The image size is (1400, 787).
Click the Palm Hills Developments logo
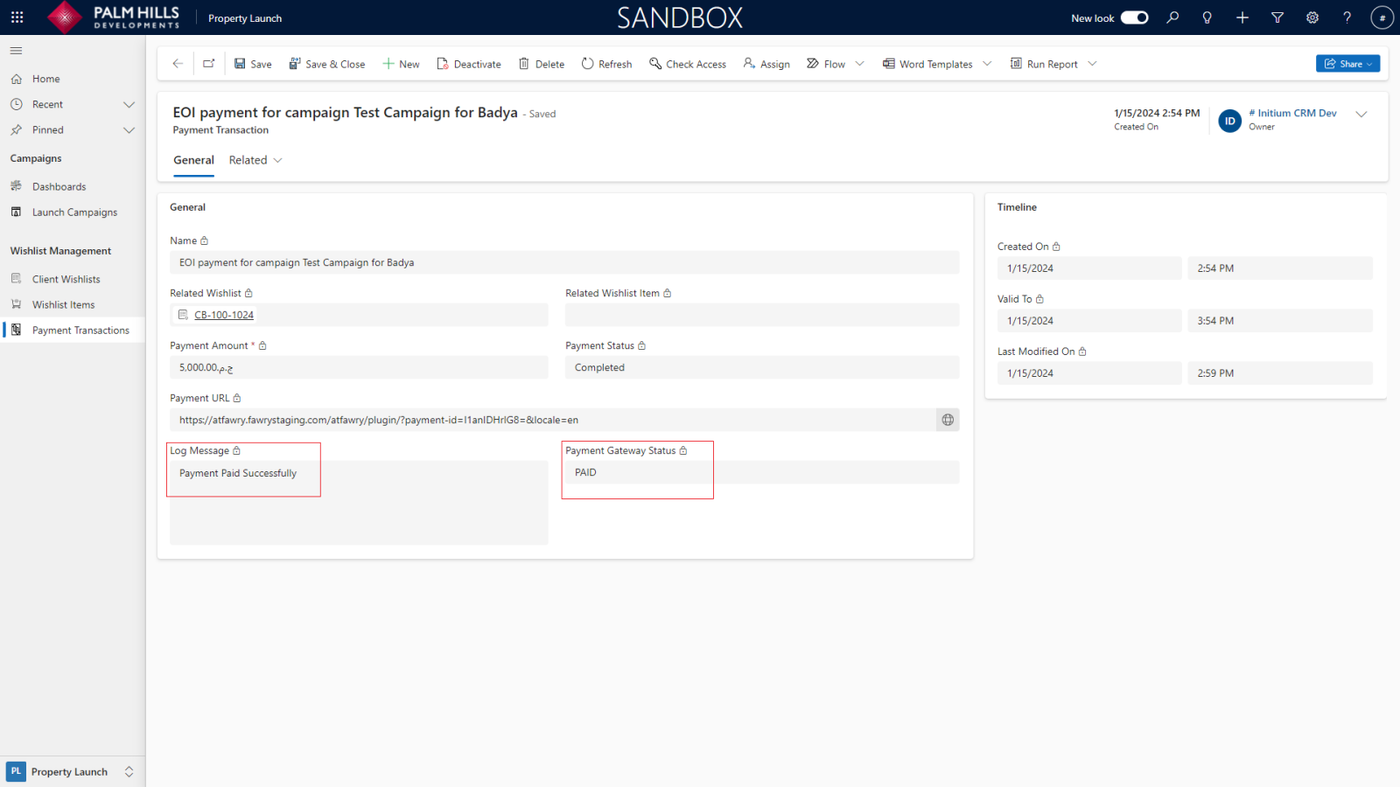coord(113,17)
